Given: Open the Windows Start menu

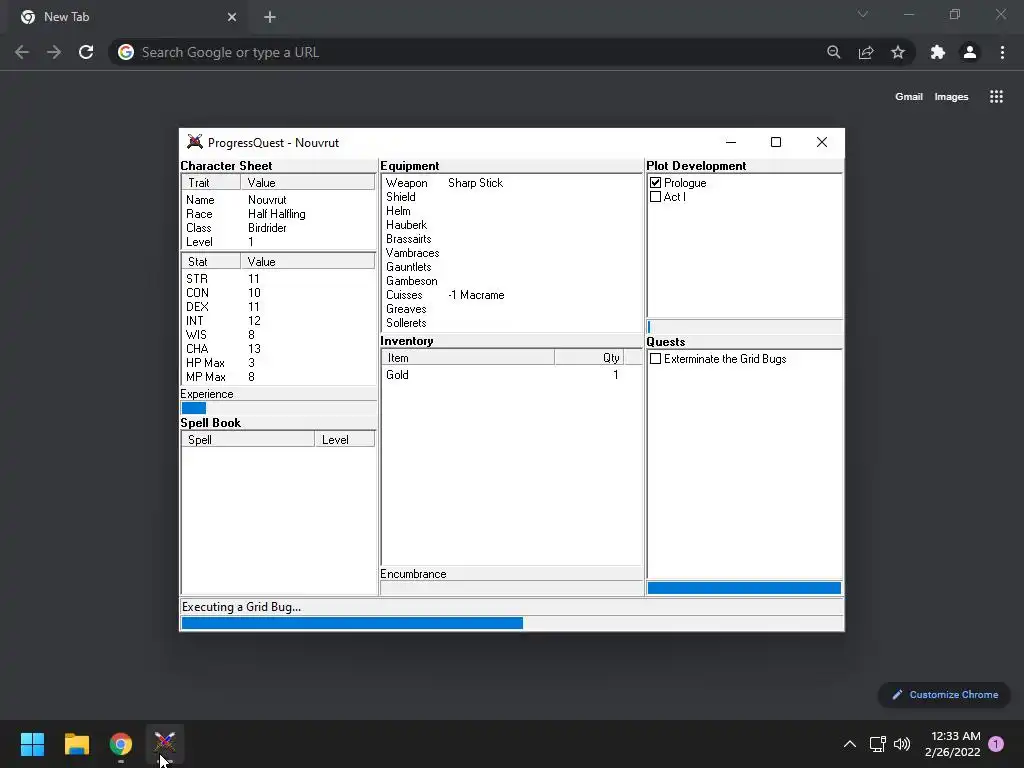Looking at the screenshot, I should 32,743.
